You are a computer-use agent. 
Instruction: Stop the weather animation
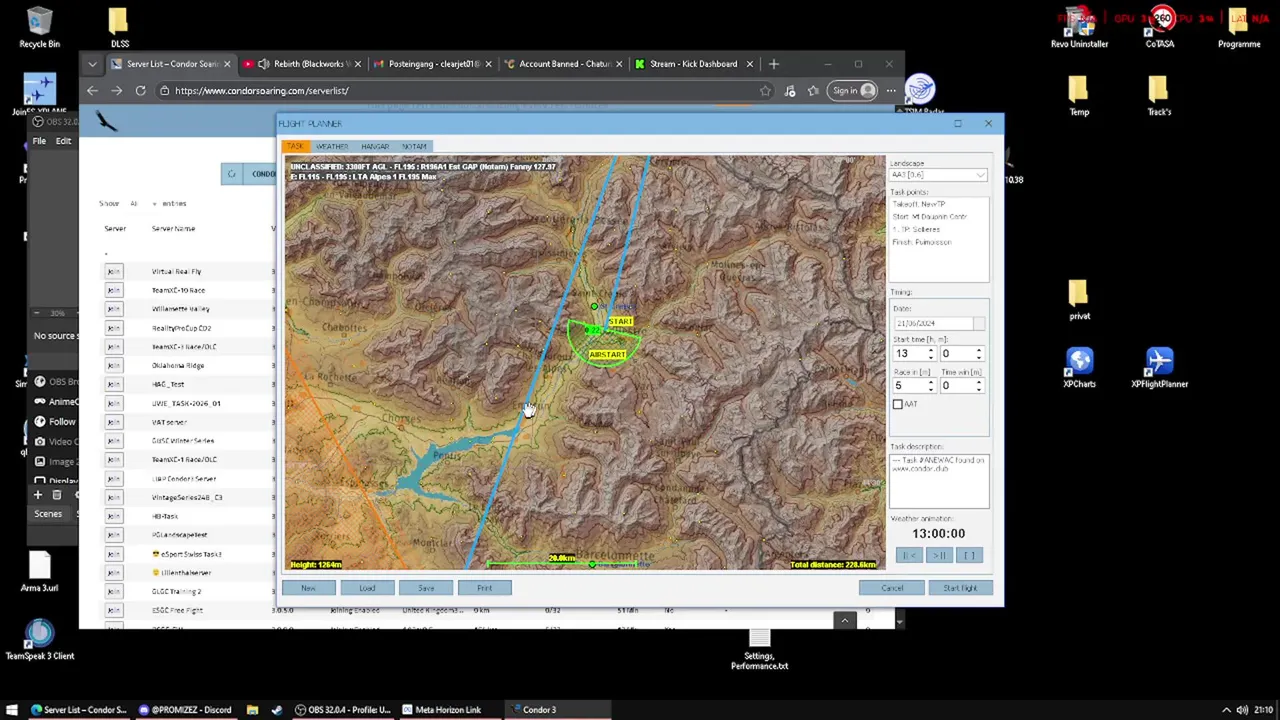[x=969, y=556]
